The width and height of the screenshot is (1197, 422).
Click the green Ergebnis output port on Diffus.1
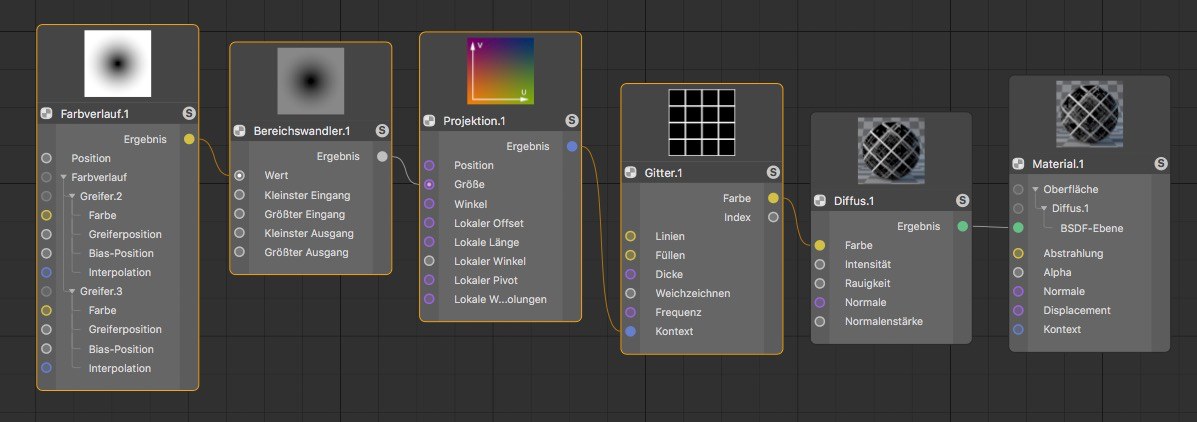pyautogui.click(x=963, y=226)
